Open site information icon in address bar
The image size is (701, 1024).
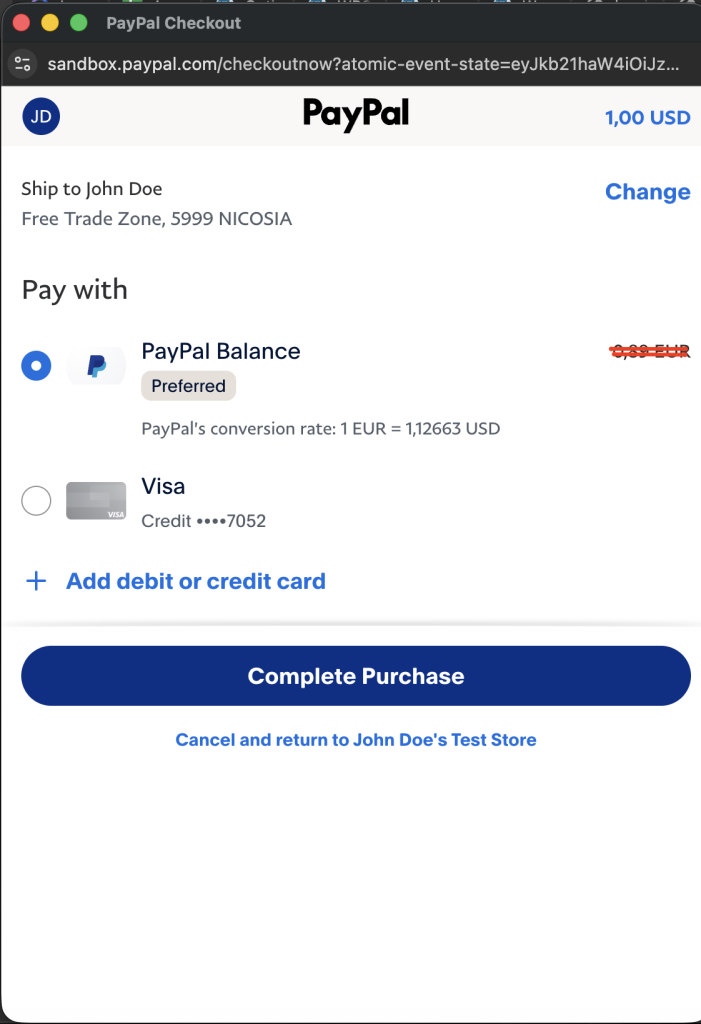point(22,64)
